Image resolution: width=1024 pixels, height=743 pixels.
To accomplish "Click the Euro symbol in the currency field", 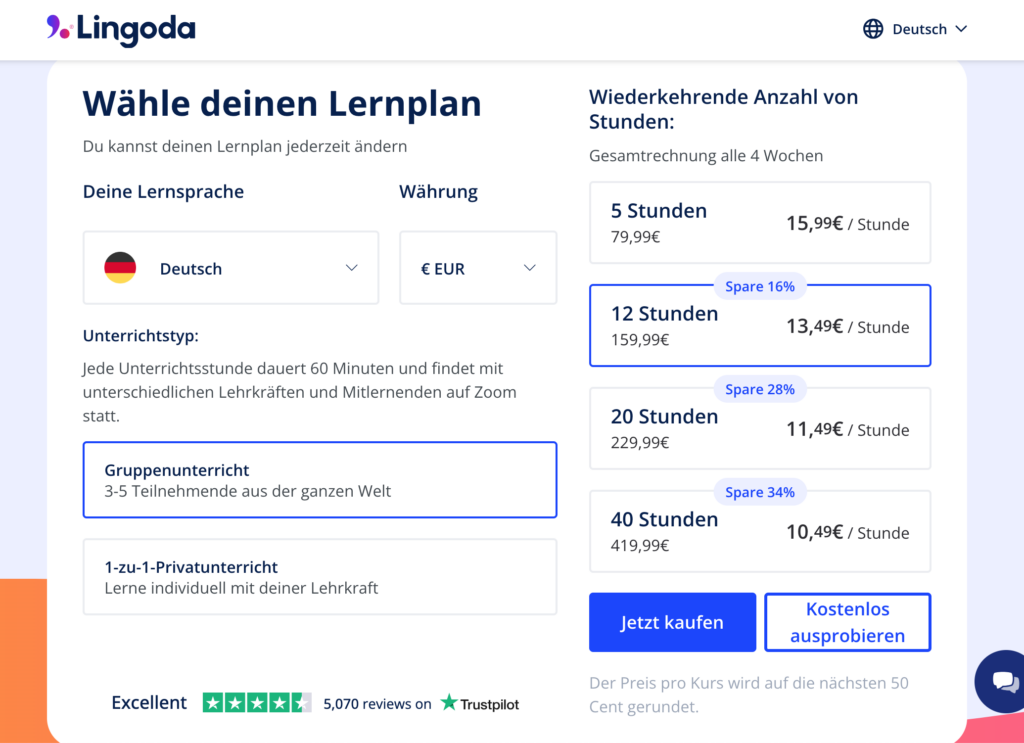I will click(424, 268).
